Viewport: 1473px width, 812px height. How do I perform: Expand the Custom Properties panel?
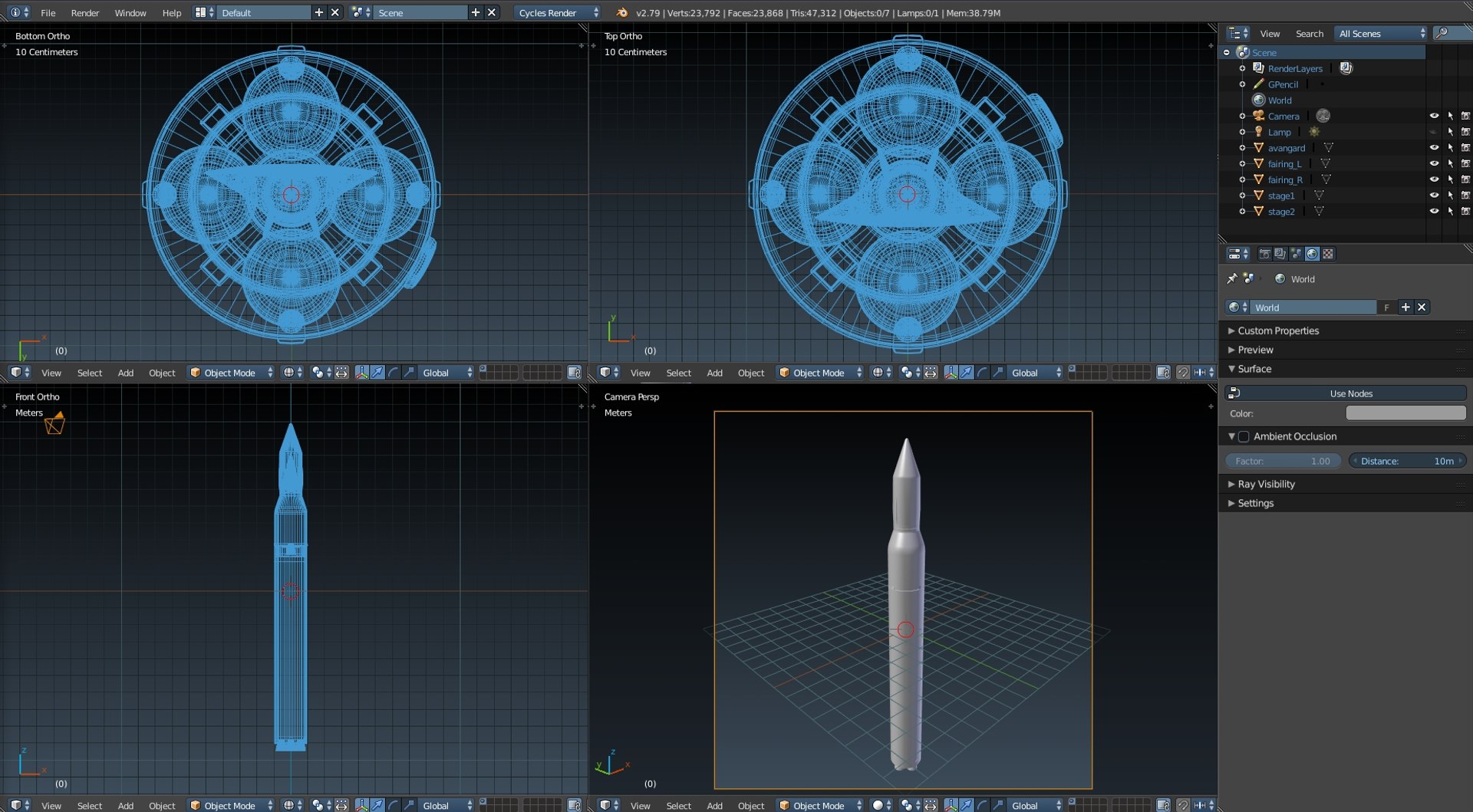tap(1278, 330)
